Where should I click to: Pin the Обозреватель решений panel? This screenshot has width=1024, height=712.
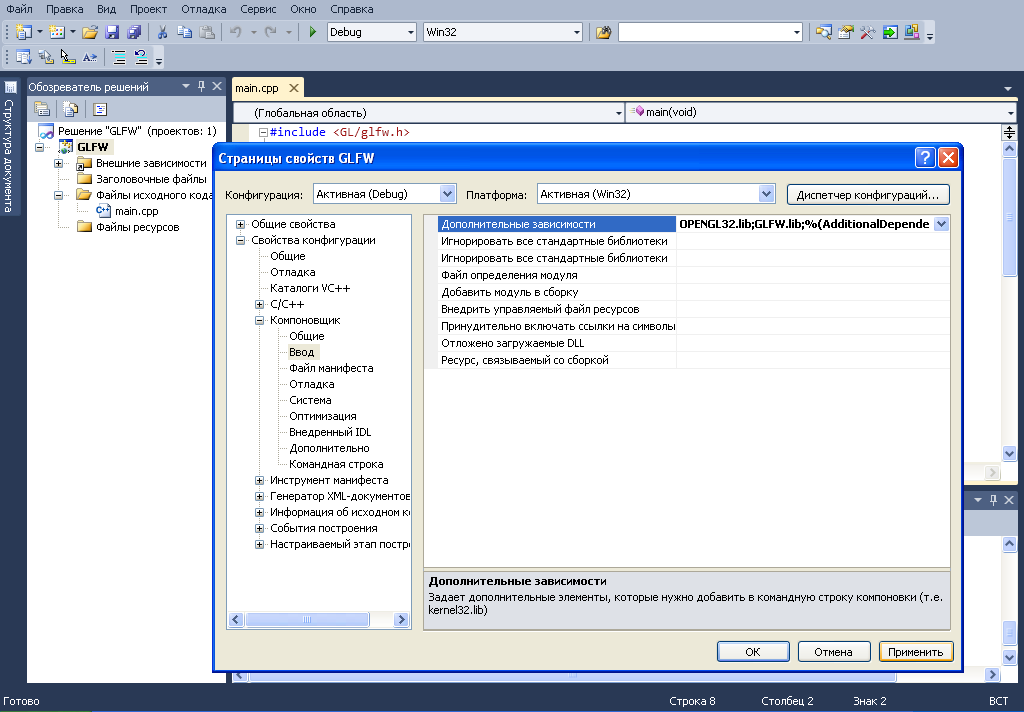click(x=201, y=86)
